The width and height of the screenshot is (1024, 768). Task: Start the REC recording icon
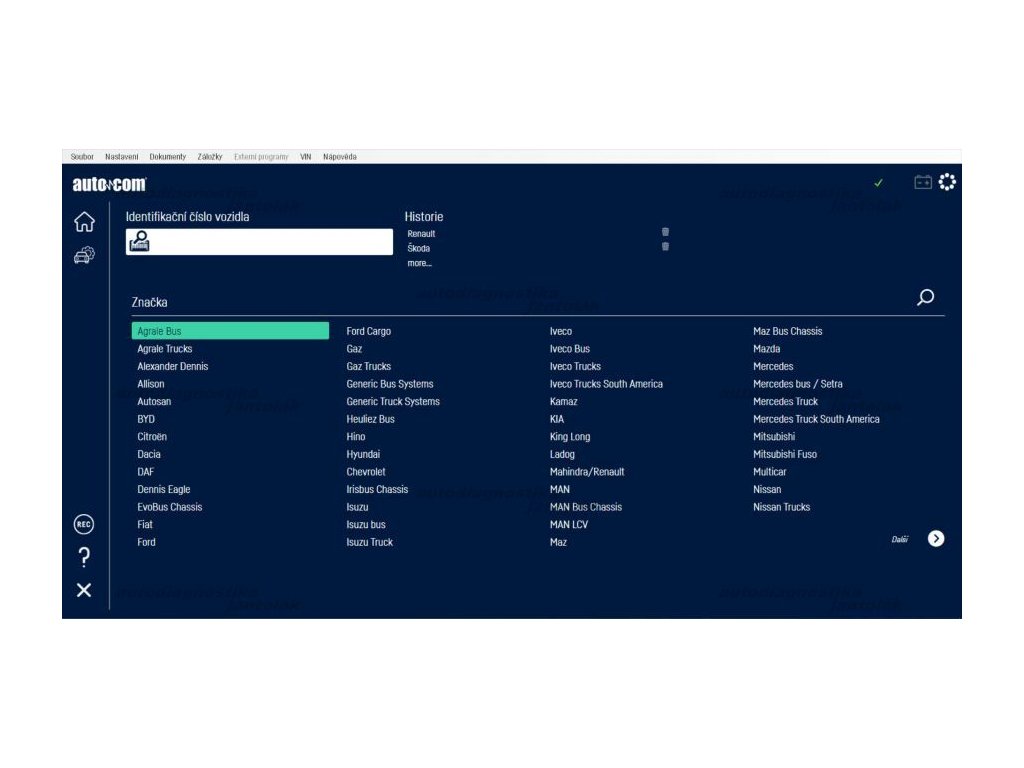tap(84, 524)
